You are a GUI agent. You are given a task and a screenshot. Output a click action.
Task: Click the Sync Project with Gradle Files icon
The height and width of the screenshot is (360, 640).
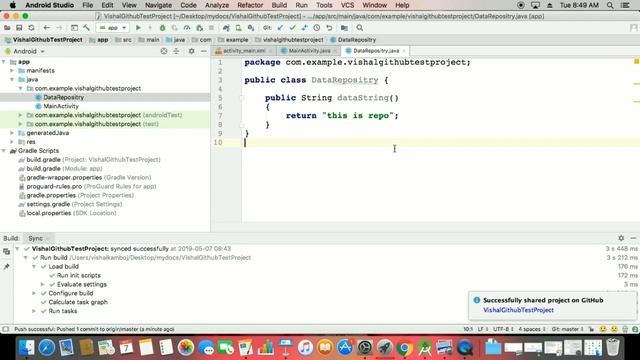[x=226, y=28]
